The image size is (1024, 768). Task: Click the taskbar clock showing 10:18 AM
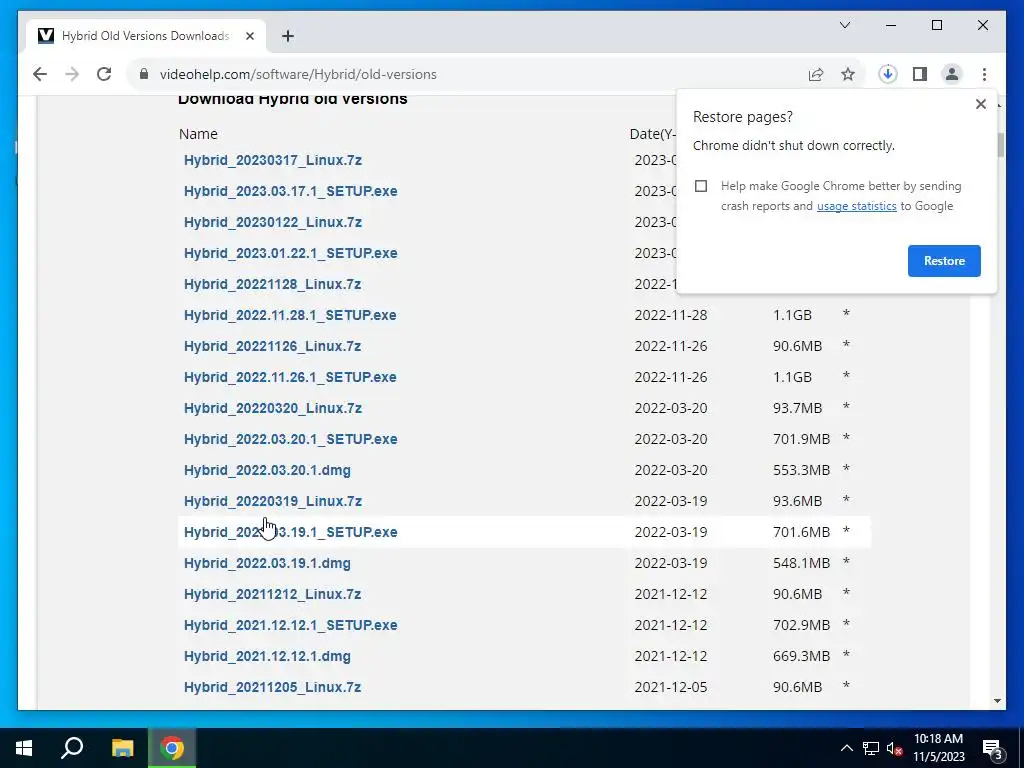coord(938,748)
